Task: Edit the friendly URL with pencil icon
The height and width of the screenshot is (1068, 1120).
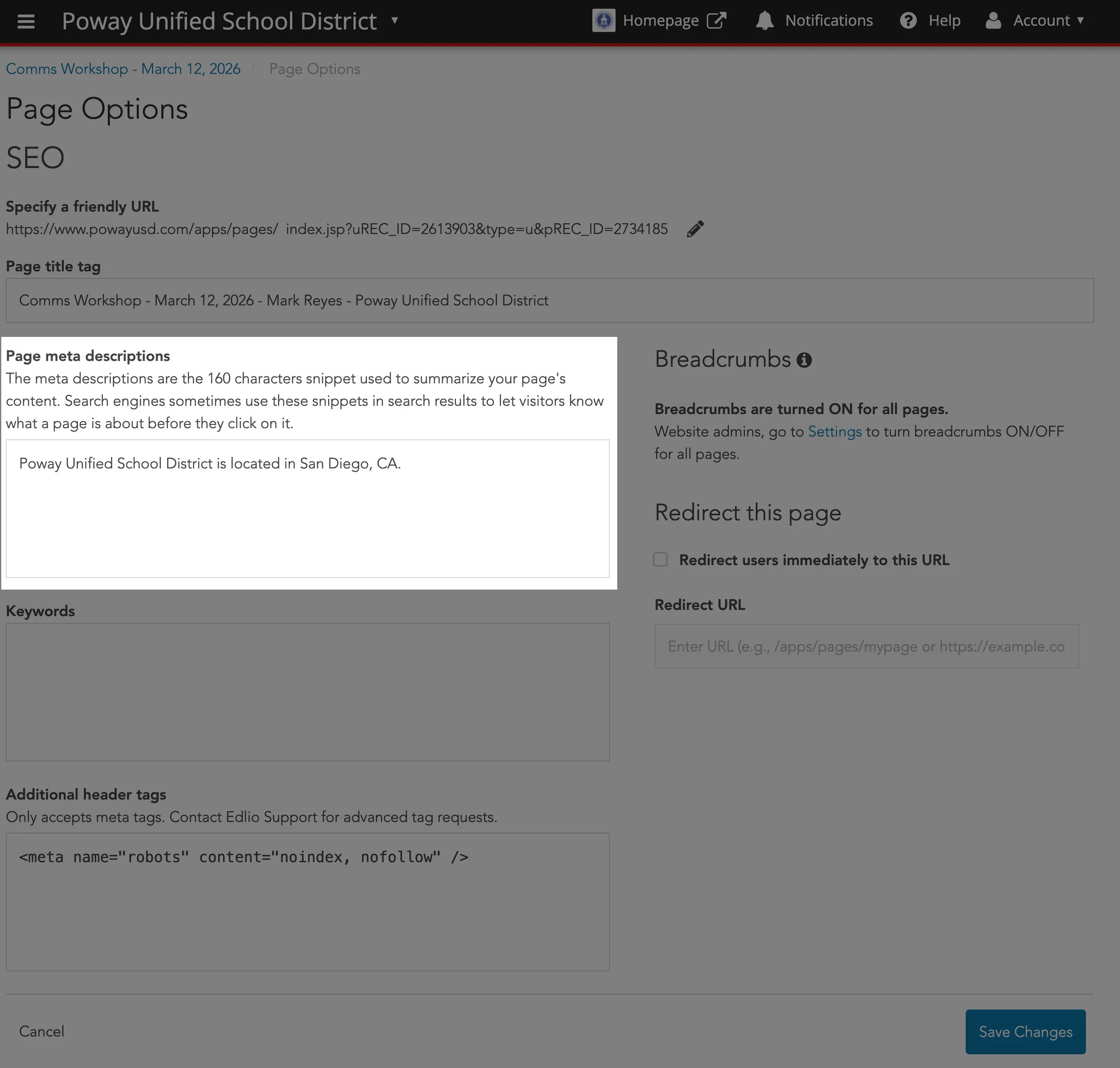Action: pyautogui.click(x=695, y=229)
